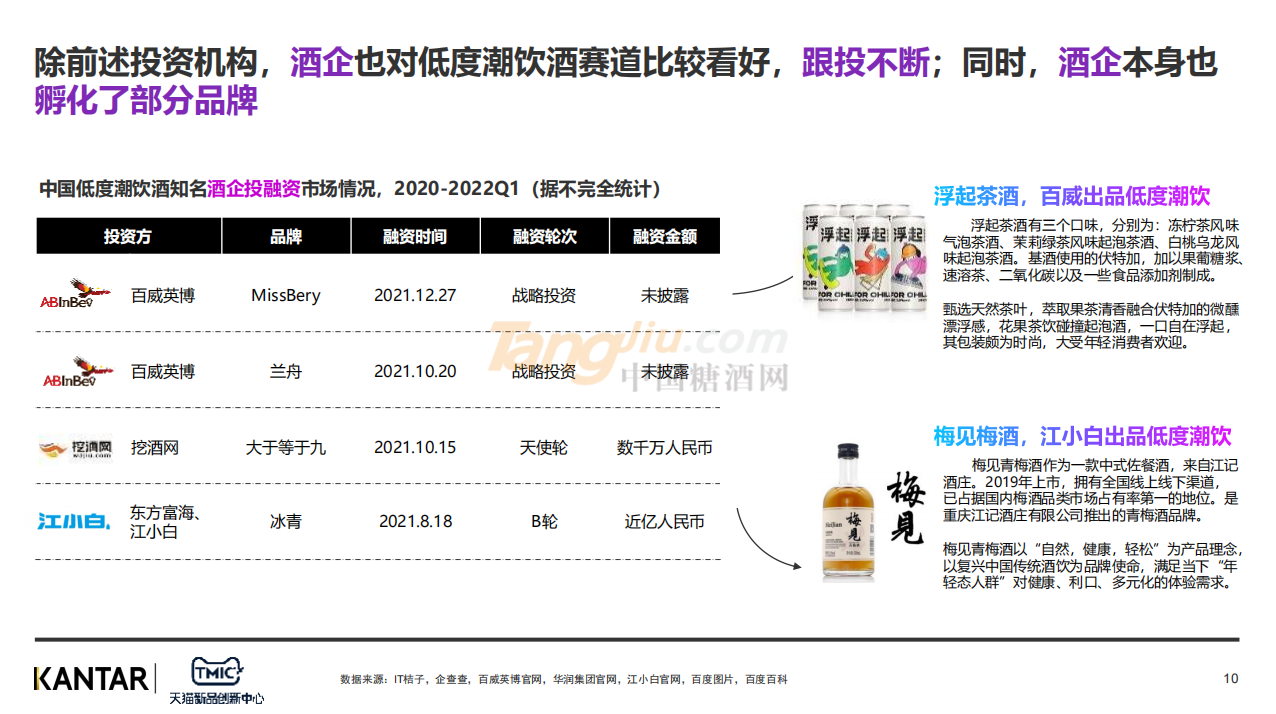The width and height of the screenshot is (1276, 714).
Task: Click the page number 10
Action: (x=1231, y=679)
